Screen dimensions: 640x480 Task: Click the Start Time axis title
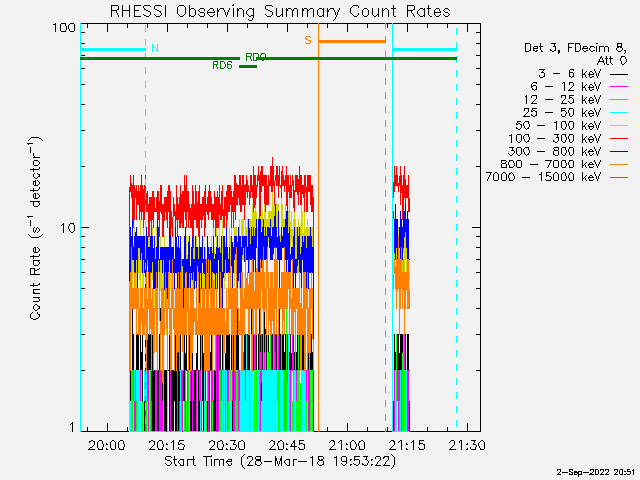pyautogui.click(x=280, y=461)
